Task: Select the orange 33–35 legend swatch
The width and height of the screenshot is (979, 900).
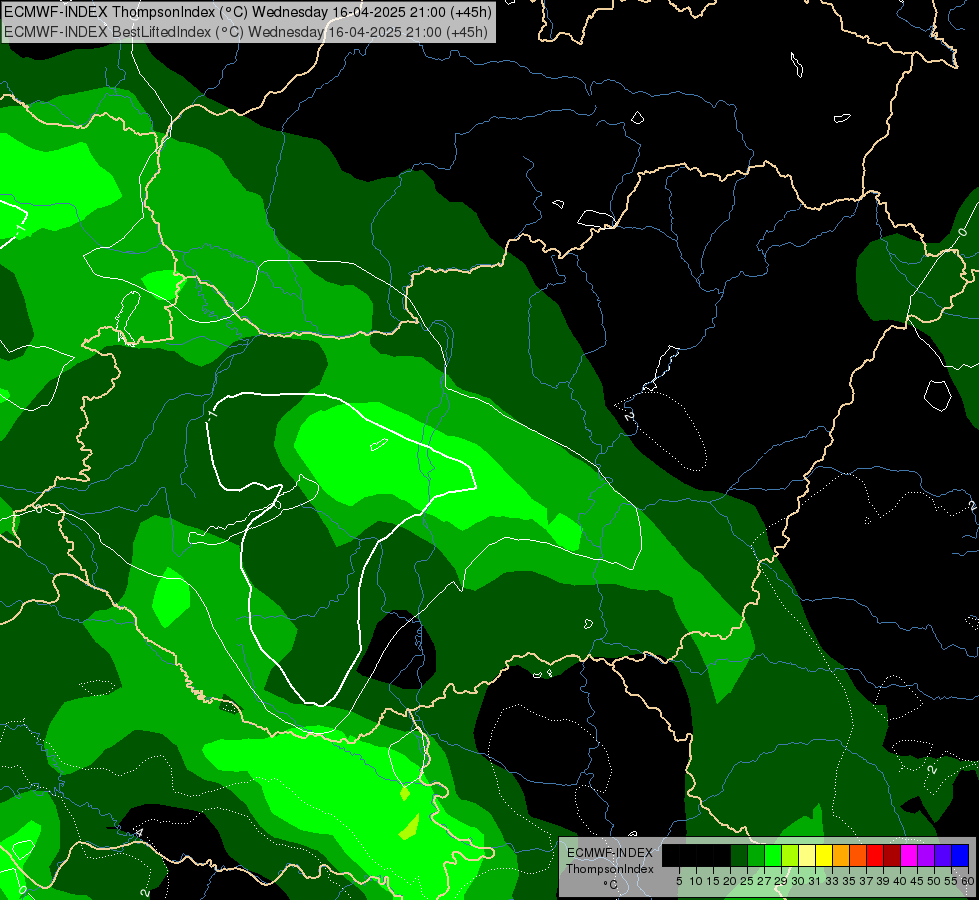Action: [841, 855]
